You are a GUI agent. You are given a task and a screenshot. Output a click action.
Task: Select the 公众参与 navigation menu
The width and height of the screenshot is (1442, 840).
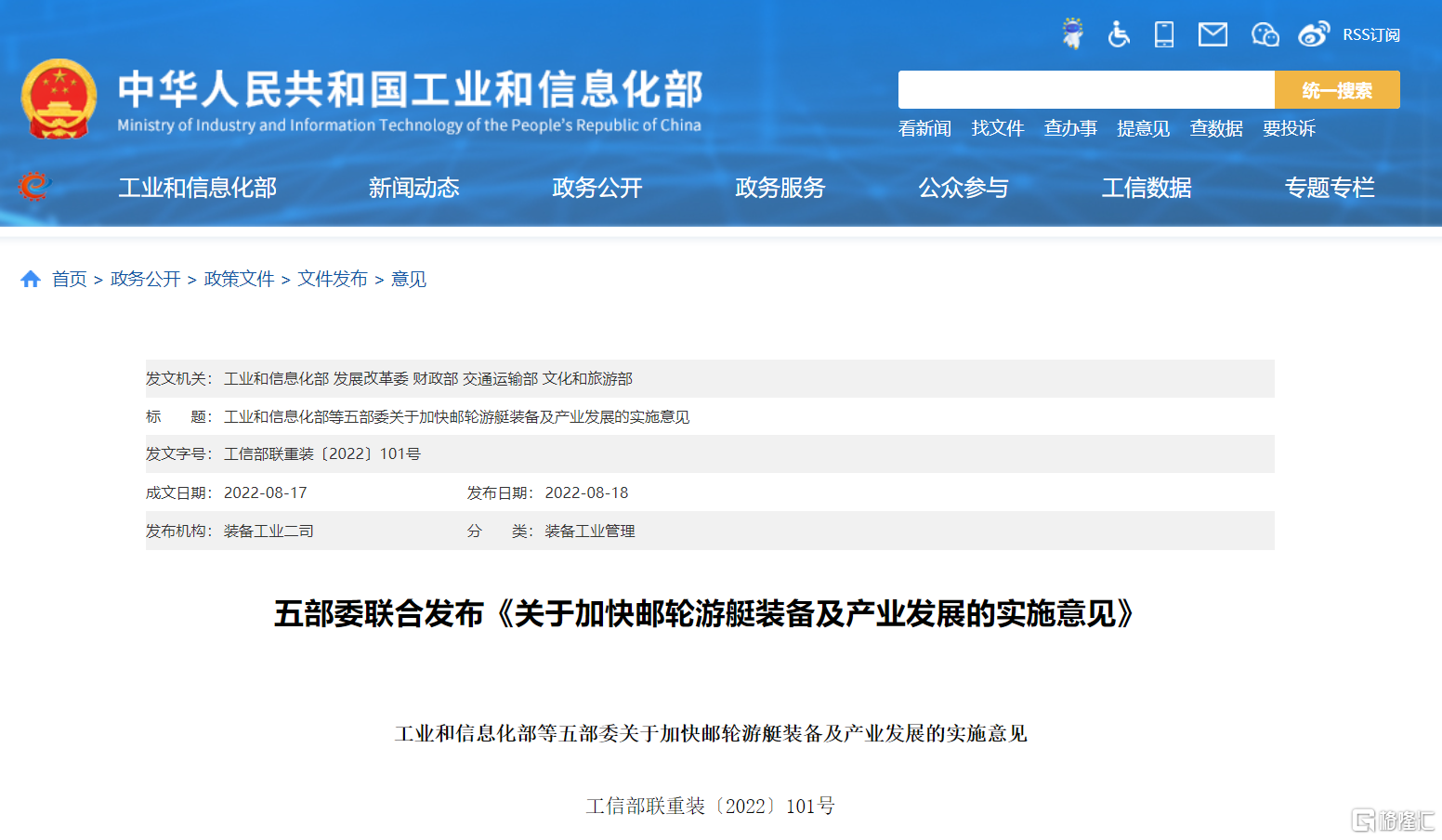(964, 188)
